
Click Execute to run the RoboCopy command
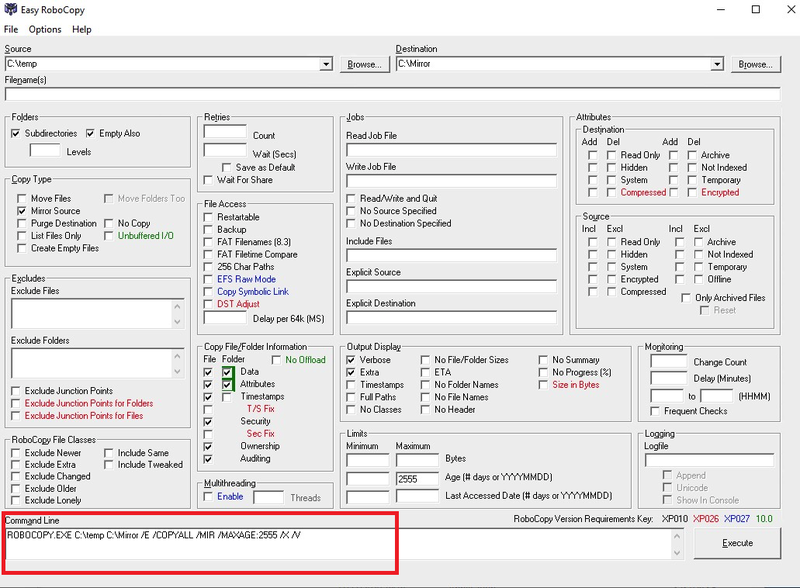click(x=738, y=543)
